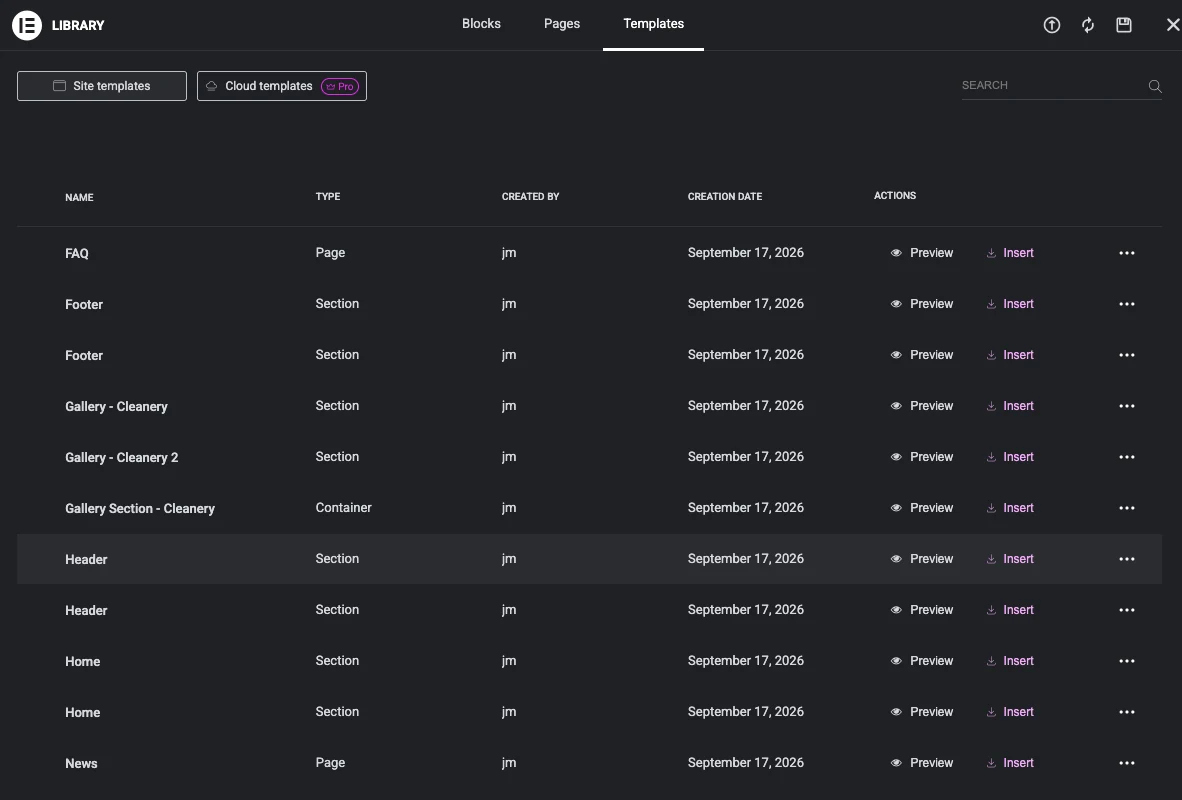Screen dimensions: 1182x800
Task: Preview the FAQ template
Action: click(x=922, y=253)
